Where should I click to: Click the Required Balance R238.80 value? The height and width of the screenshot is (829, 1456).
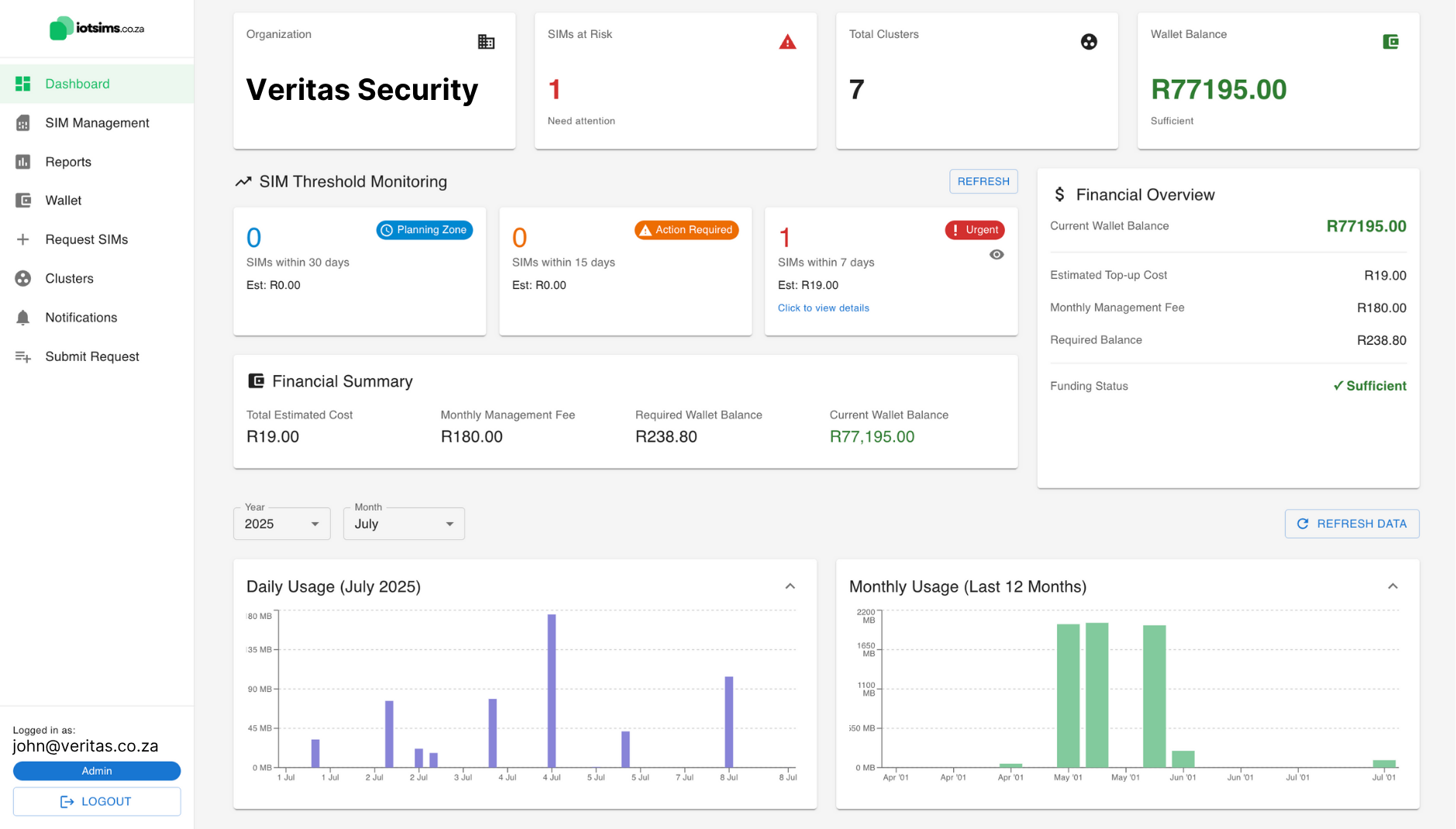point(1381,340)
